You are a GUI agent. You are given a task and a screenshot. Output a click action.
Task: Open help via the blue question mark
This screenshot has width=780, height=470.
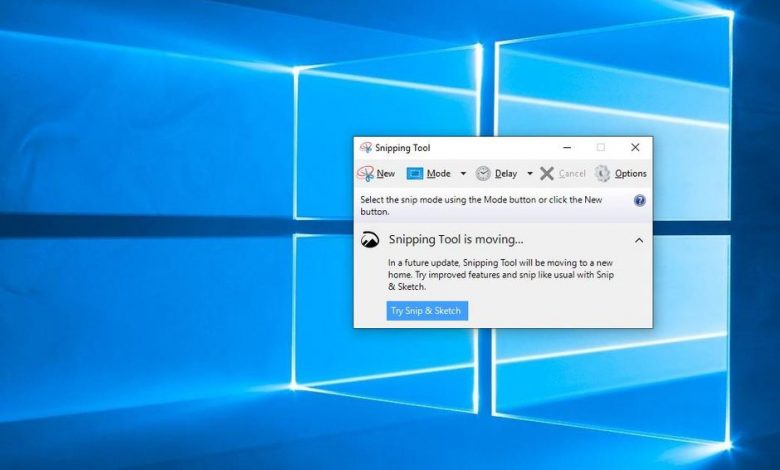pos(640,200)
